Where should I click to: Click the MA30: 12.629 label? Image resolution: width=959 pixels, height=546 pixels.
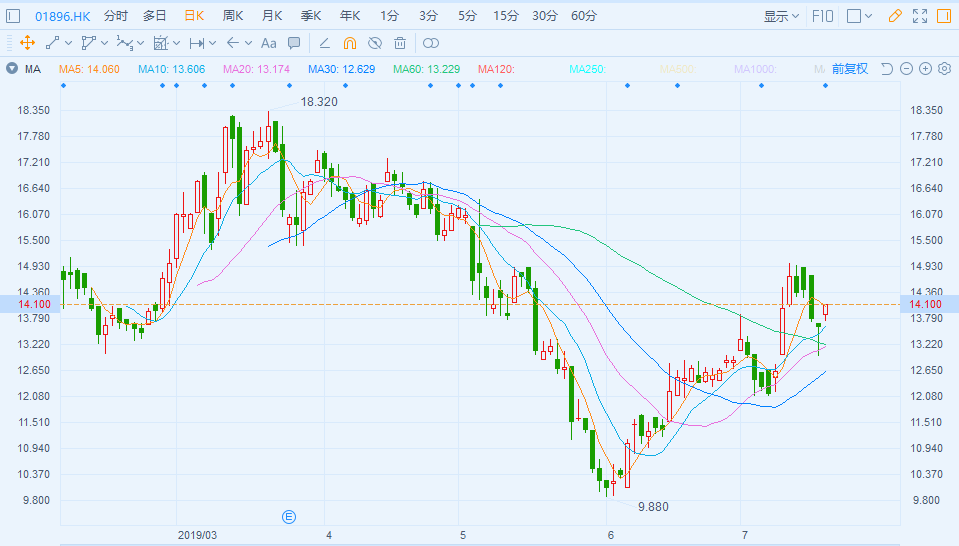coord(341,69)
